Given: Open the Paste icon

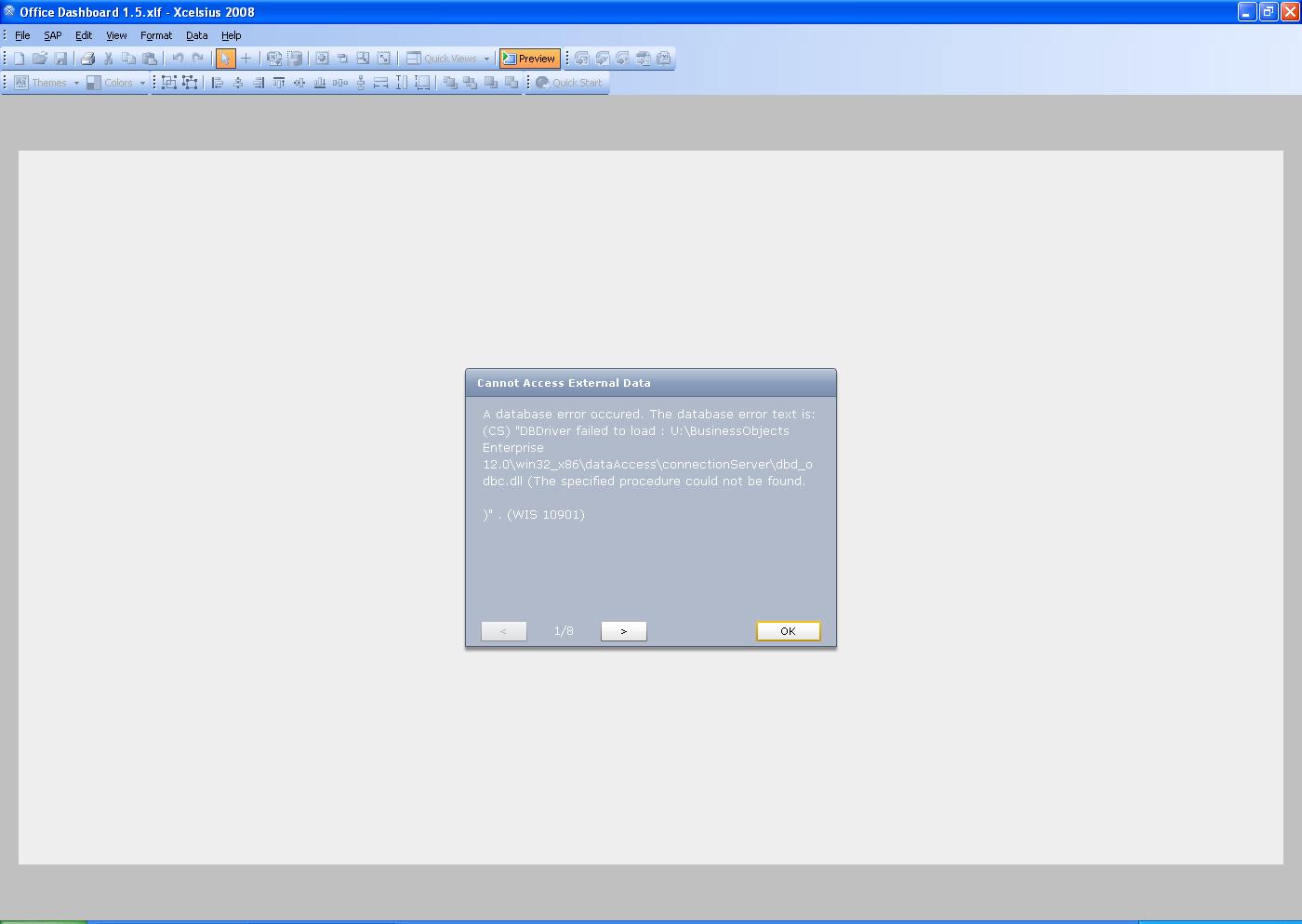Looking at the screenshot, I should 150,58.
